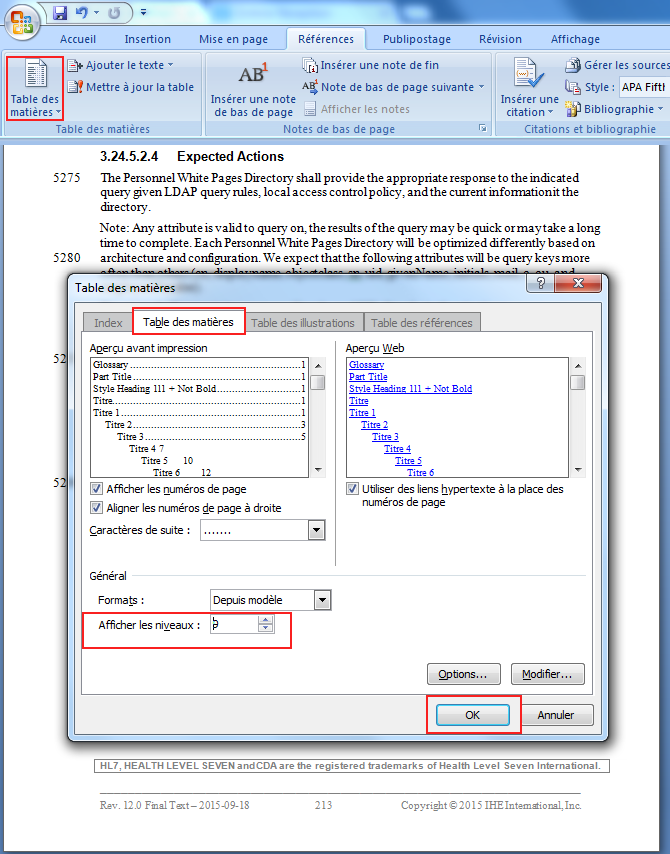
Task: Switch to Table des illustrations tab
Action: [x=302, y=322]
